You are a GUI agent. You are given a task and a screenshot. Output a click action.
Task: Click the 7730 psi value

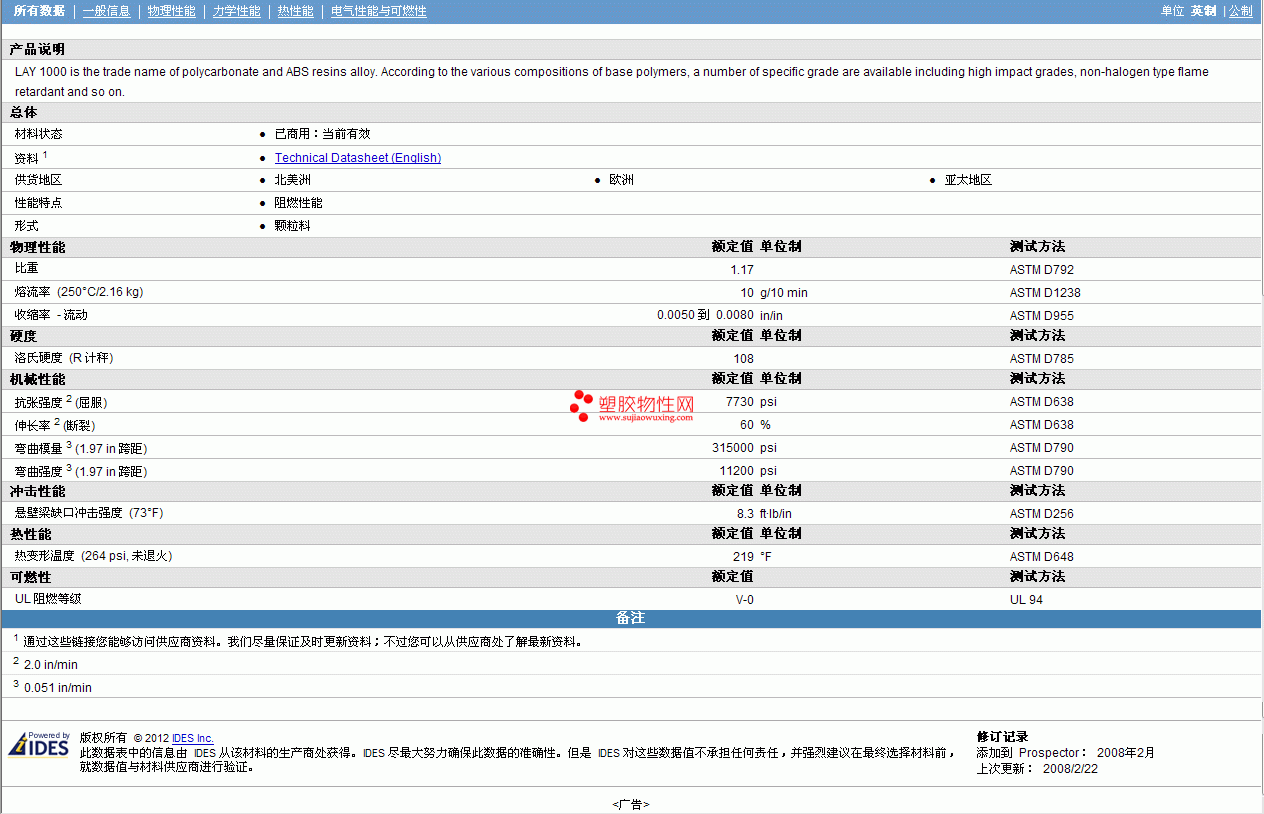tap(751, 402)
